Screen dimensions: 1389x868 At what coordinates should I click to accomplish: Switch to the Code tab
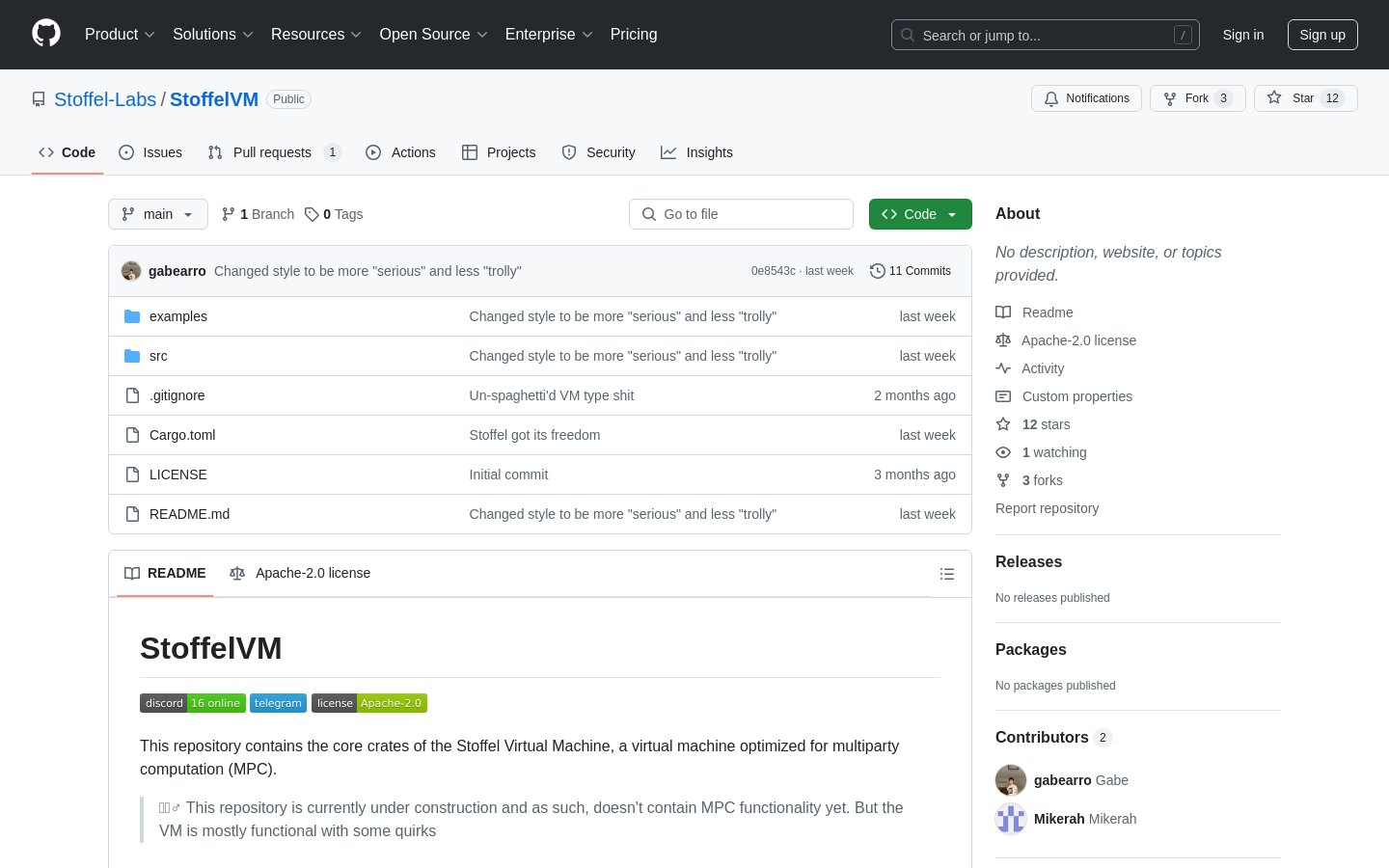pyautogui.click(x=68, y=152)
